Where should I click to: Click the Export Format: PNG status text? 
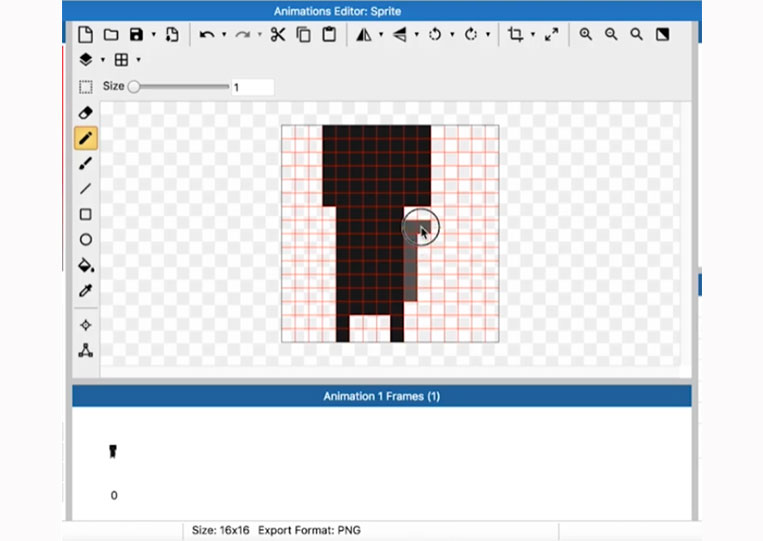[309, 530]
